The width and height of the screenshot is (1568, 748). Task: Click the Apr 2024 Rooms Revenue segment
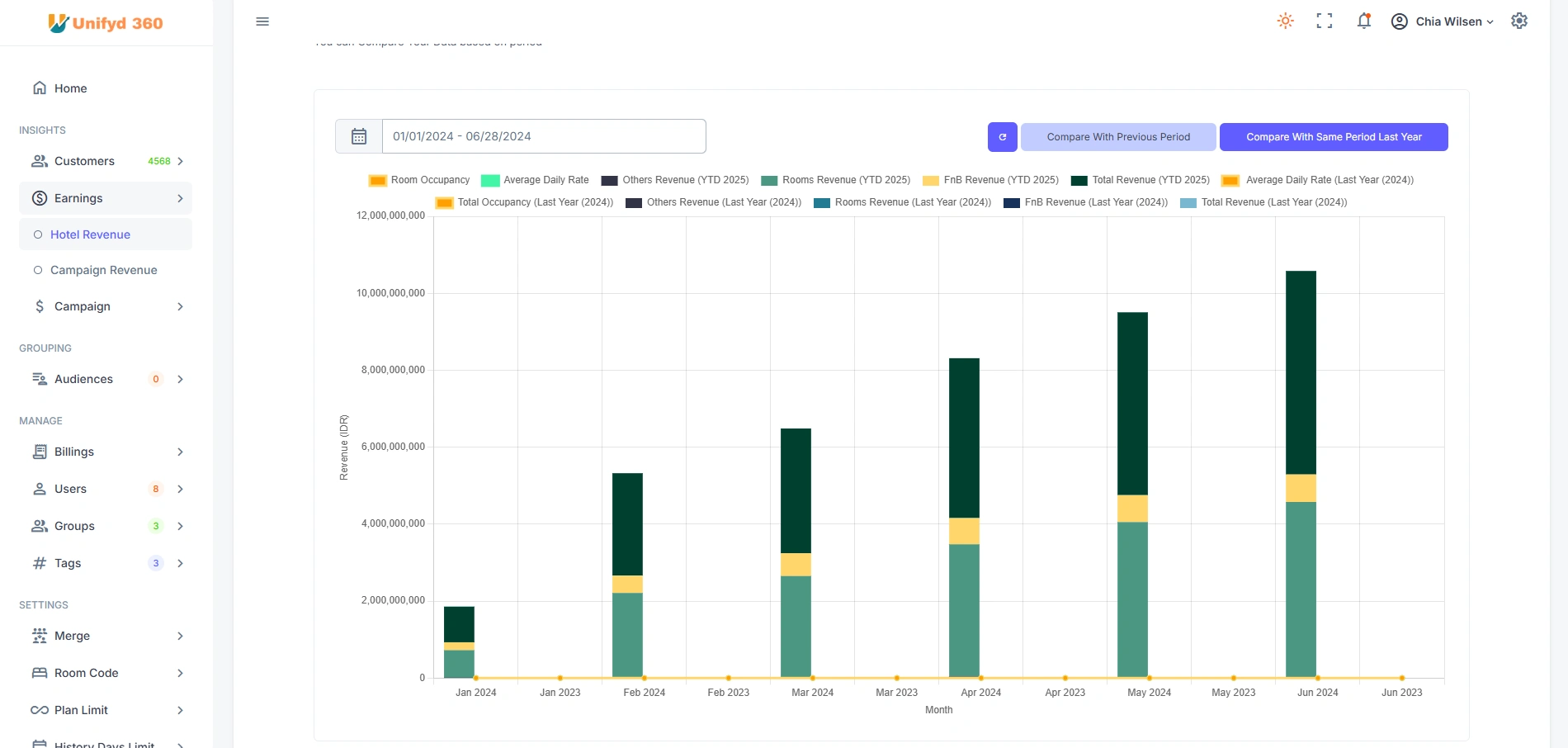964,611
